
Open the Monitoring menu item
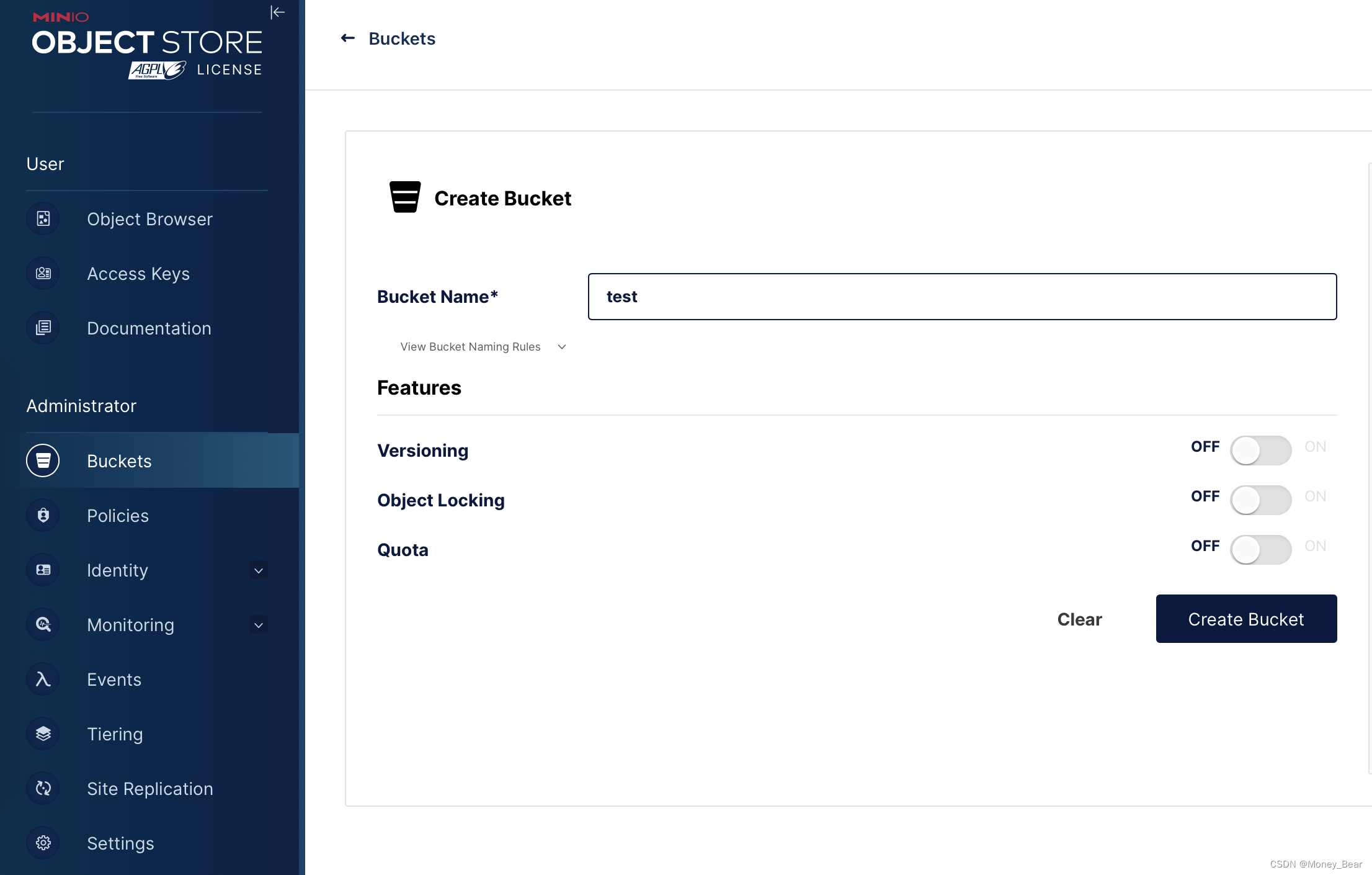tap(130, 625)
